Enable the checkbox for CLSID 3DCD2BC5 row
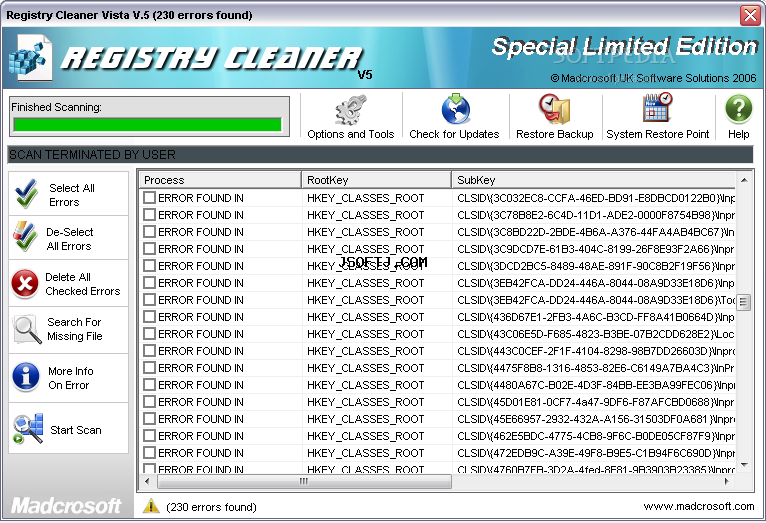 (149, 266)
